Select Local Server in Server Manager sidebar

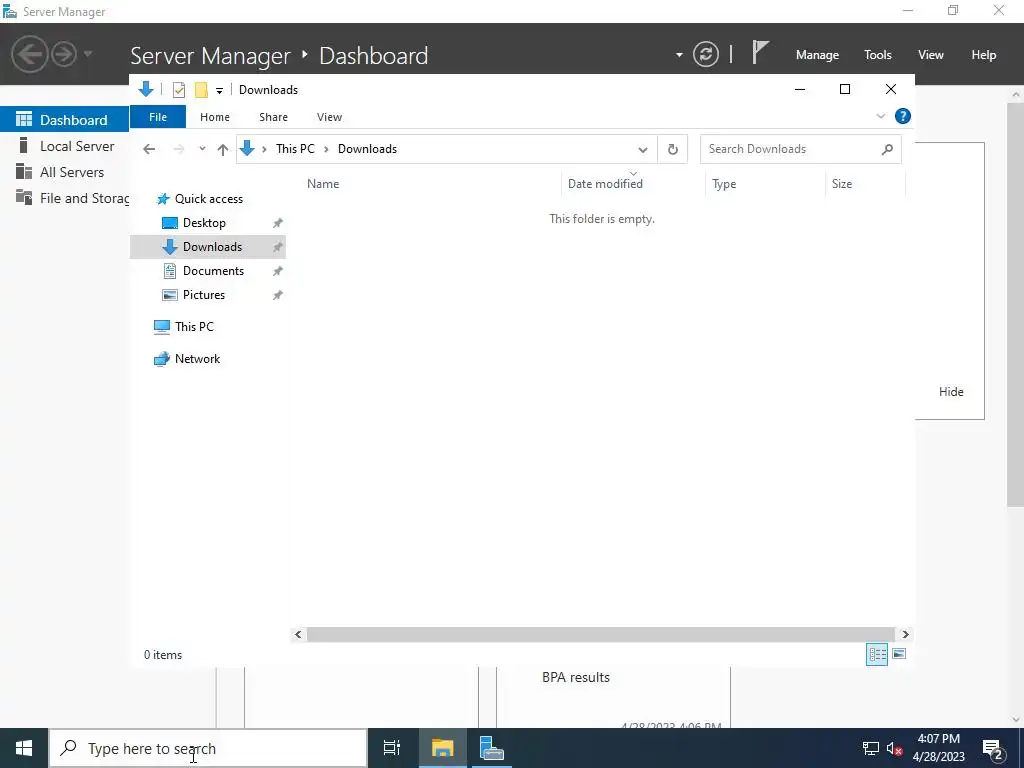[x=64, y=146]
